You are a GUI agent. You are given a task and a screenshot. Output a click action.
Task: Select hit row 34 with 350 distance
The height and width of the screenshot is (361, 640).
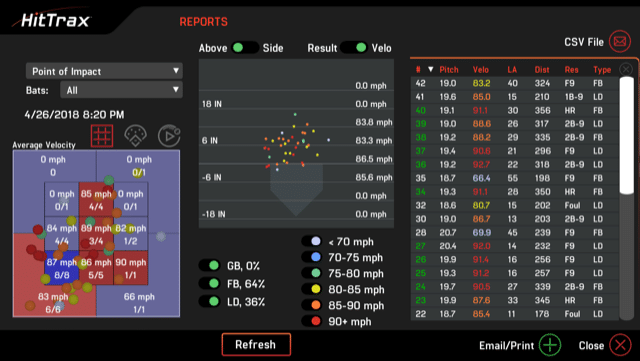click(x=514, y=192)
